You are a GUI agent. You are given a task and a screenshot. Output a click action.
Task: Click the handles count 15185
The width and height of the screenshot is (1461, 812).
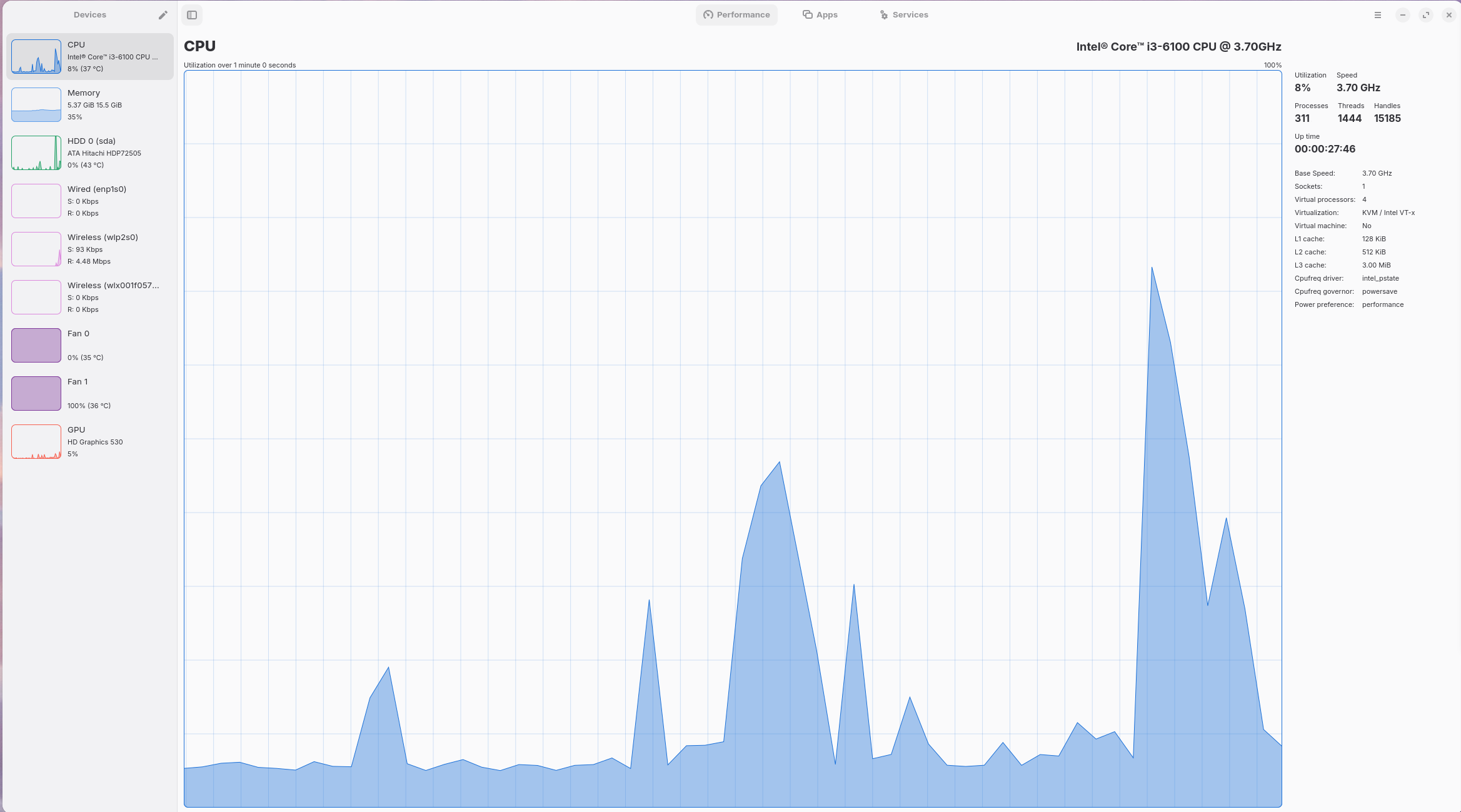(1387, 119)
